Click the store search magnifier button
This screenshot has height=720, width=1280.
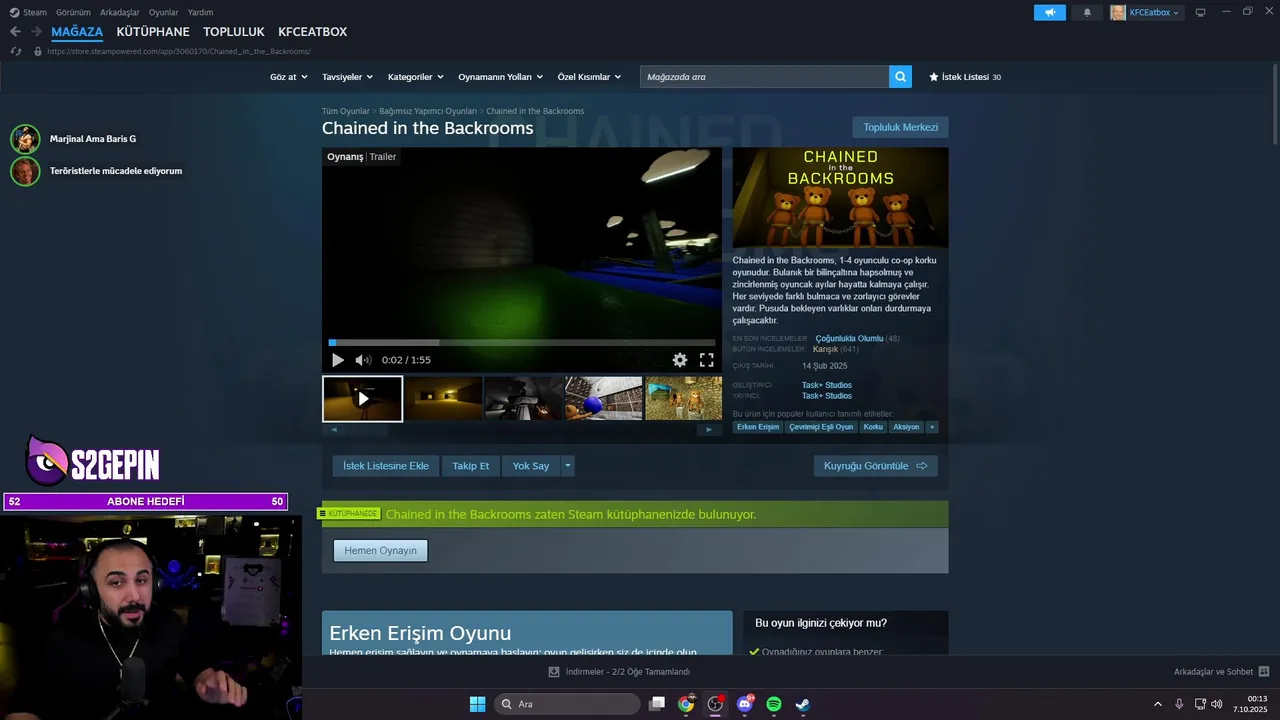coord(900,76)
